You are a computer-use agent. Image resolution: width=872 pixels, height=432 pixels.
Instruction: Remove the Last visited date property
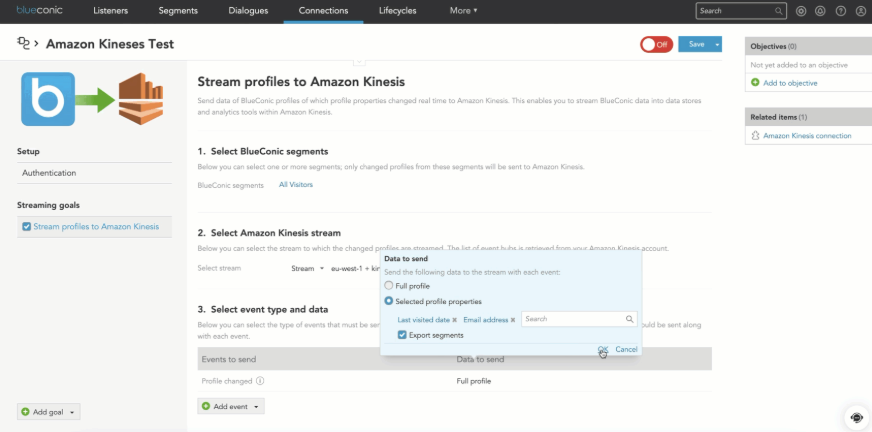[x=454, y=320]
